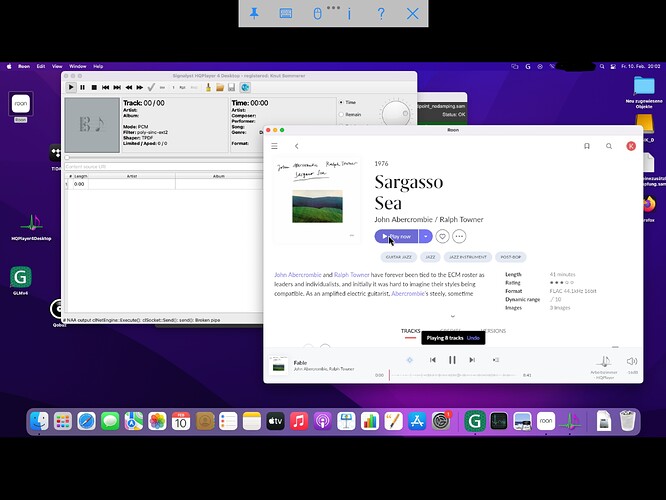Image resolution: width=666 pixels, height=500 pixels.
Task: Click the volume speaker icon in Roon
Action: tap(632, 361)
